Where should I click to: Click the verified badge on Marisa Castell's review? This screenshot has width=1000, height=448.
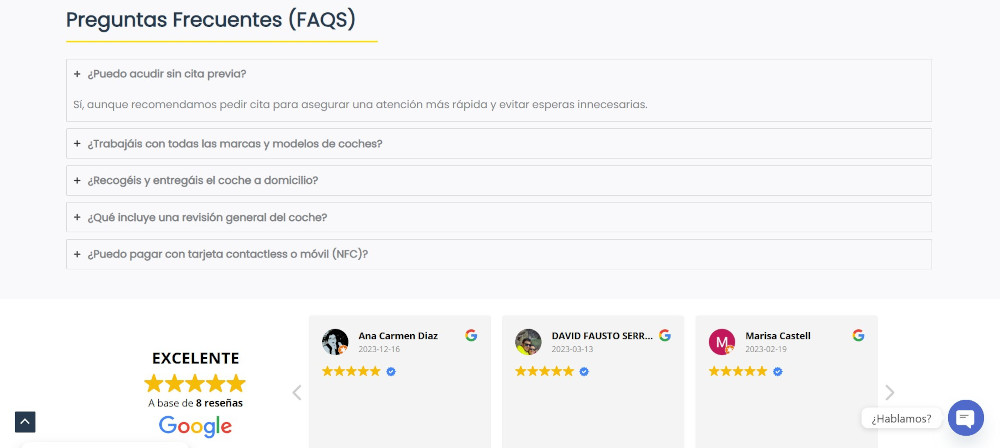point(778,371)
